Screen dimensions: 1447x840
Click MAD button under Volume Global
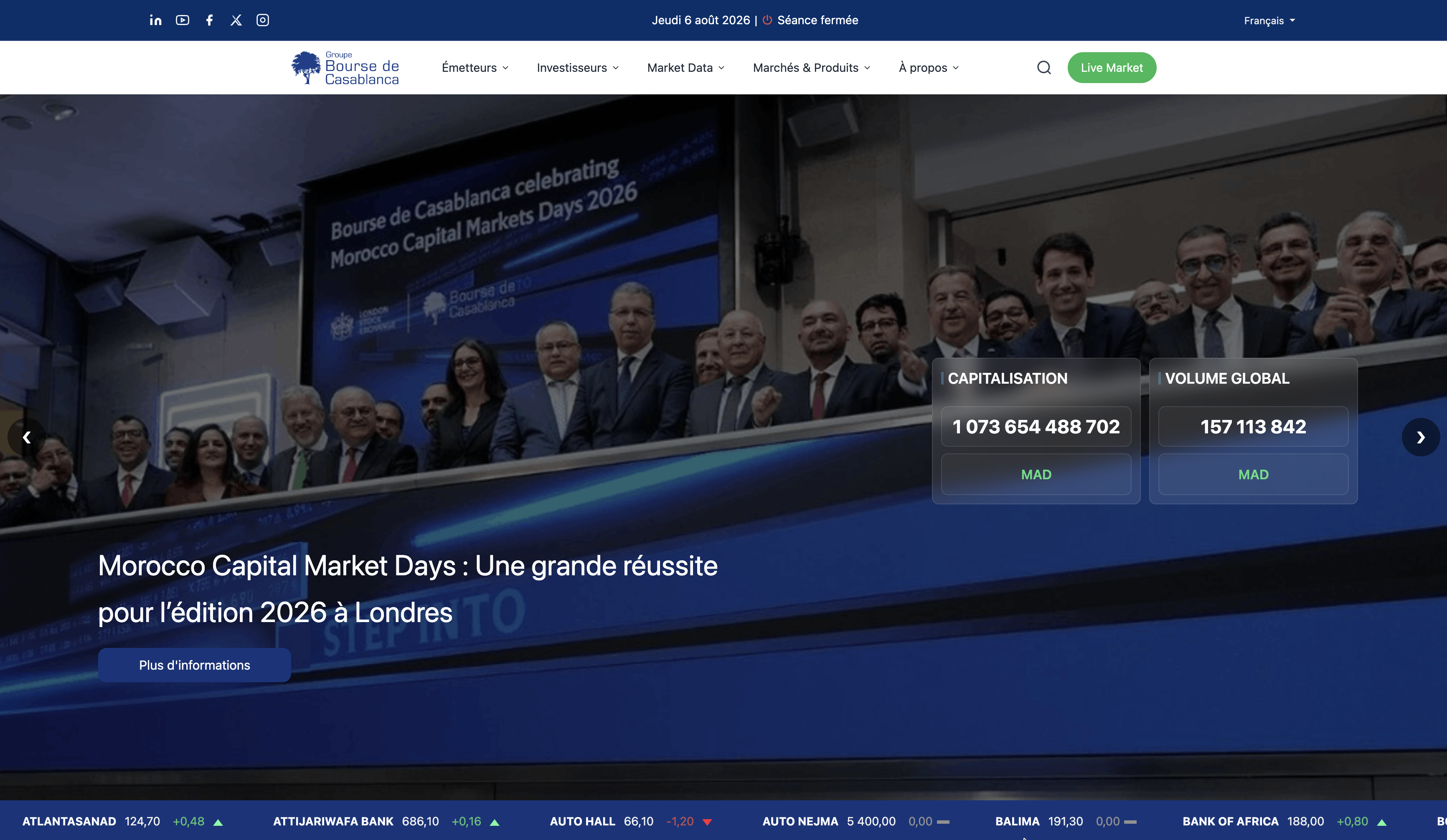pyautogui.click(x=1253, y=475)
